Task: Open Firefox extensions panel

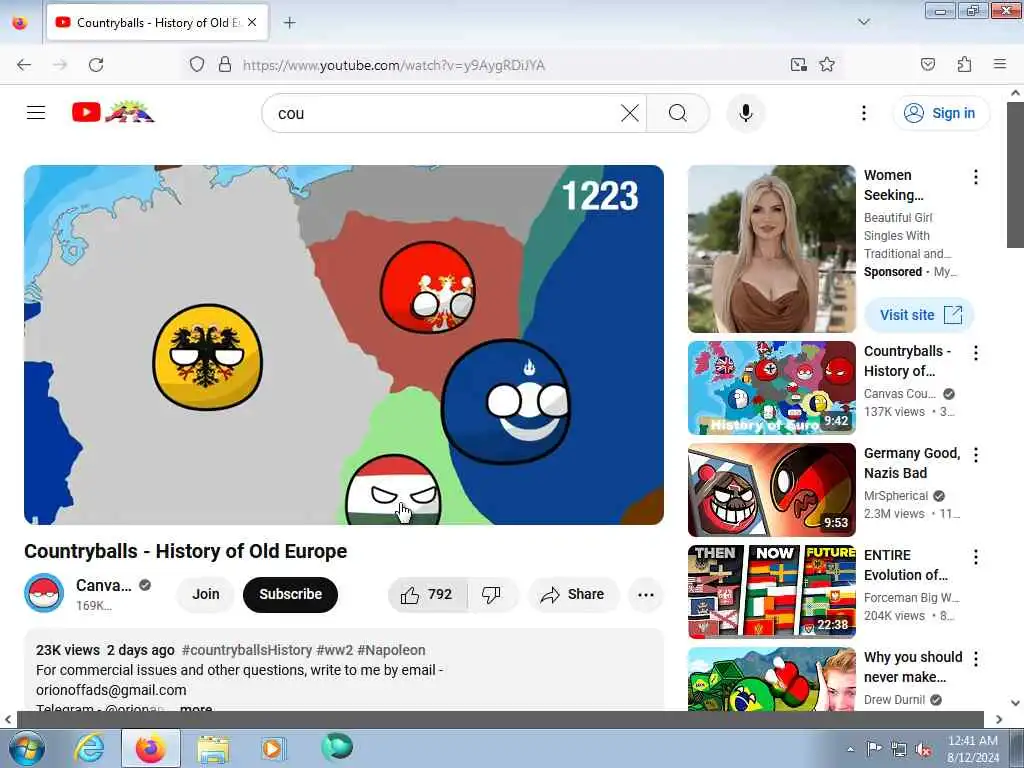Action: [964, 65]
